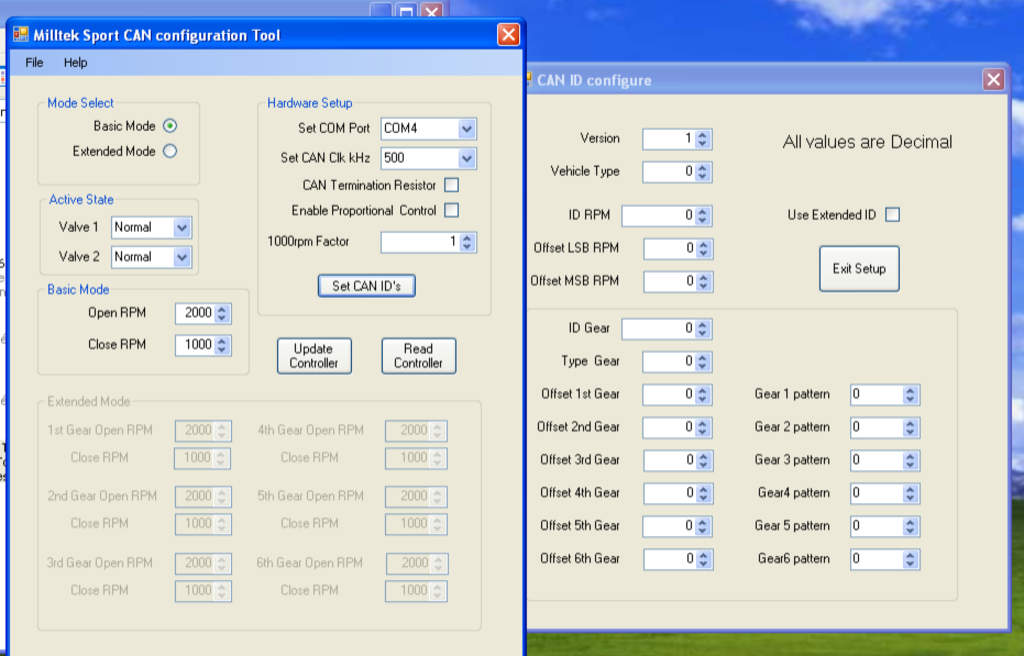The image size is (1024, 656).
Task: Click the Exit Setup button
Action: pos(858,269)
